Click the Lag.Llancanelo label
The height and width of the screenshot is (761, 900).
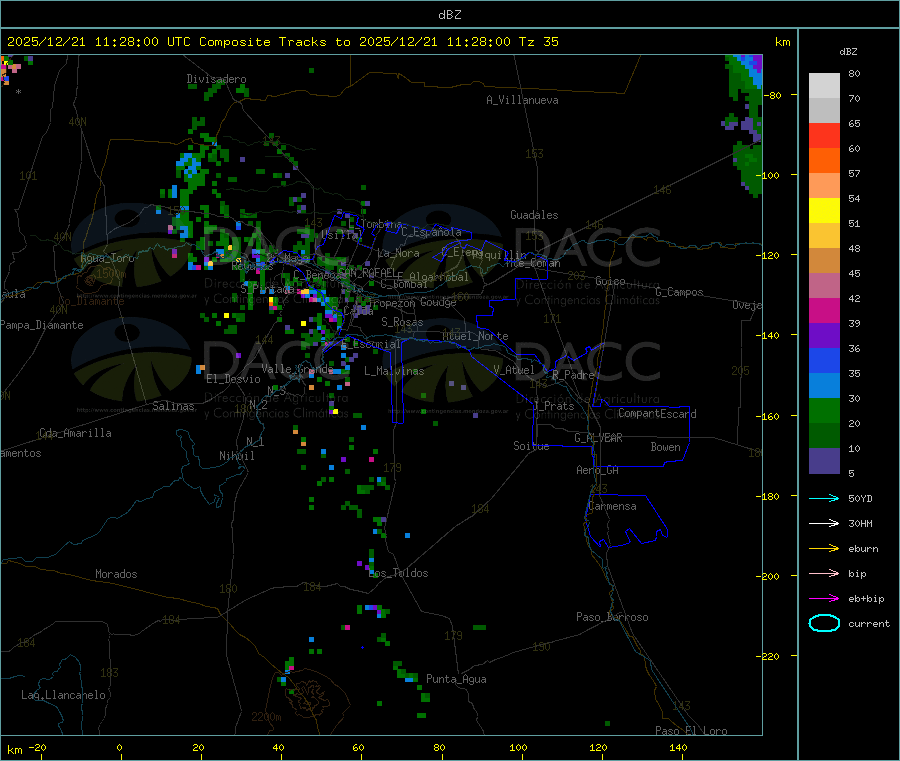coord(64,695)
